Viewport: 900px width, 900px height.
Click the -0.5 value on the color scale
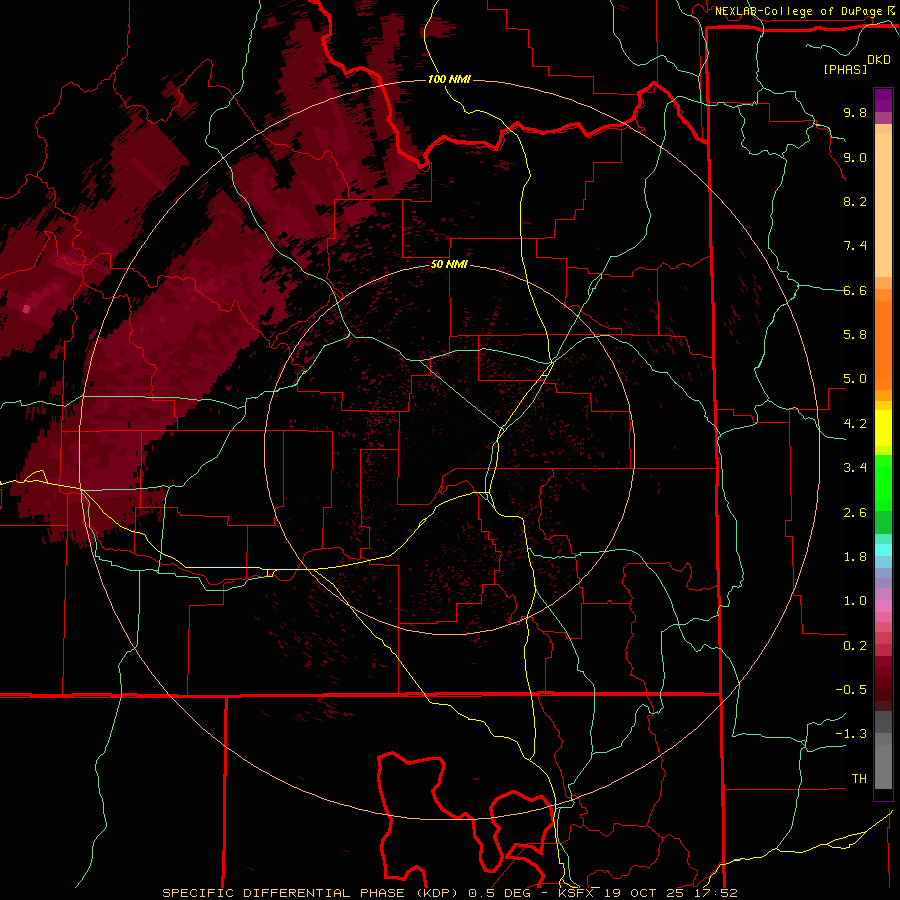pyautogui.click(x=851, y=690)
